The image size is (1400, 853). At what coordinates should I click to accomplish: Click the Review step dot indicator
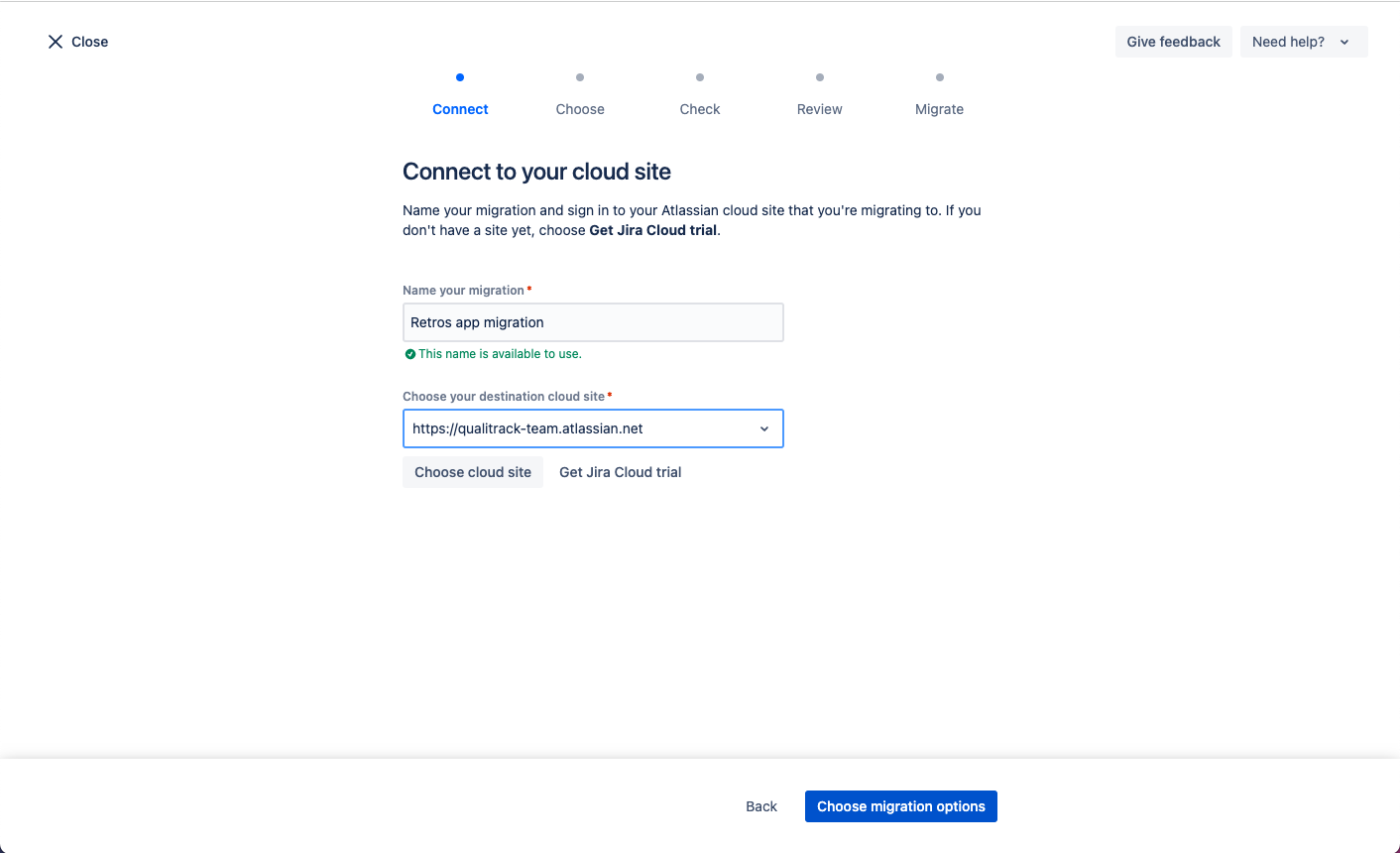point(820,77)
